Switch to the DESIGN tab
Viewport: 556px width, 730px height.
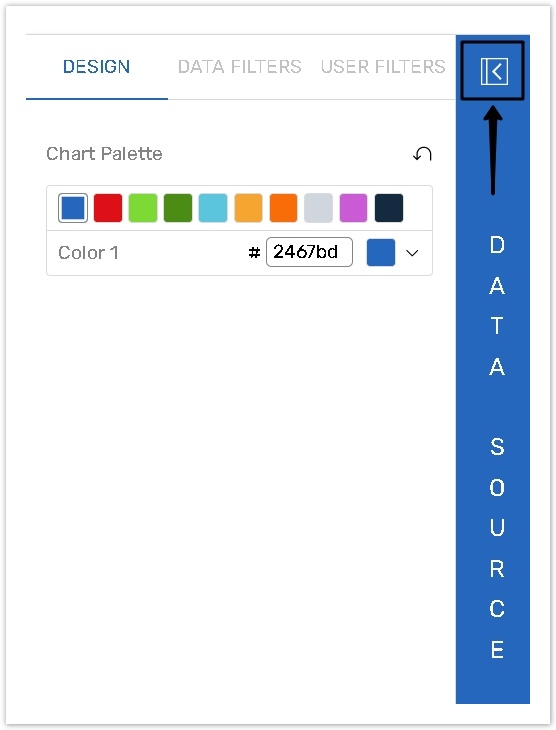click(x=96, y=67)
